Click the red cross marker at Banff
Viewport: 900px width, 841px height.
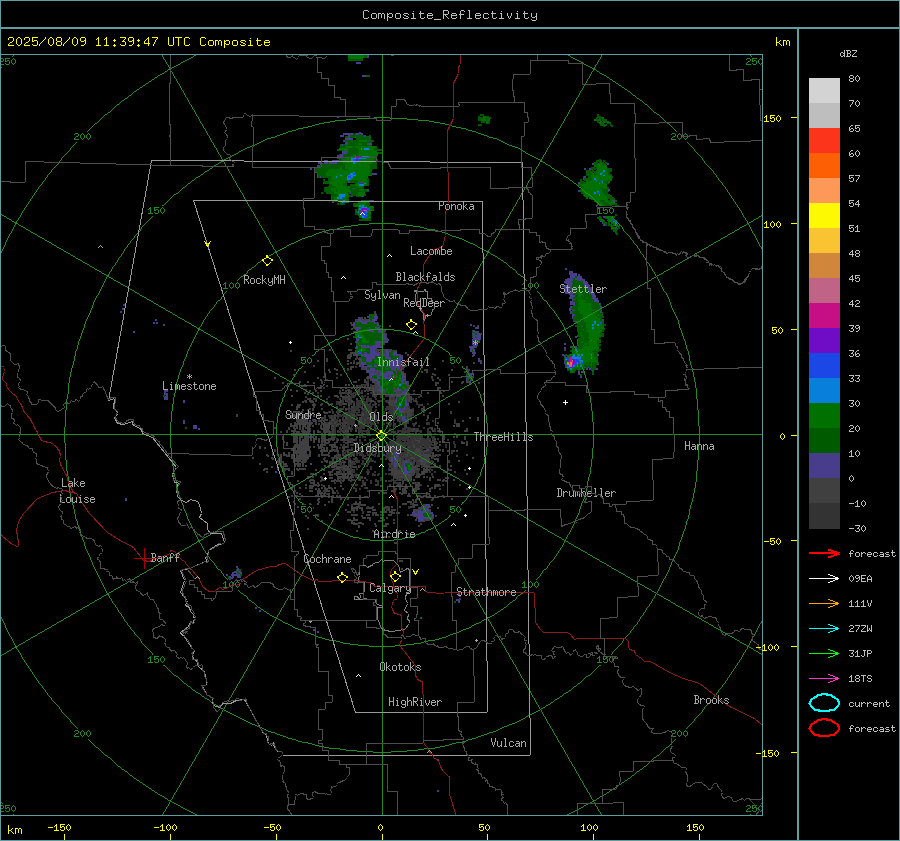tap(143, 558)
